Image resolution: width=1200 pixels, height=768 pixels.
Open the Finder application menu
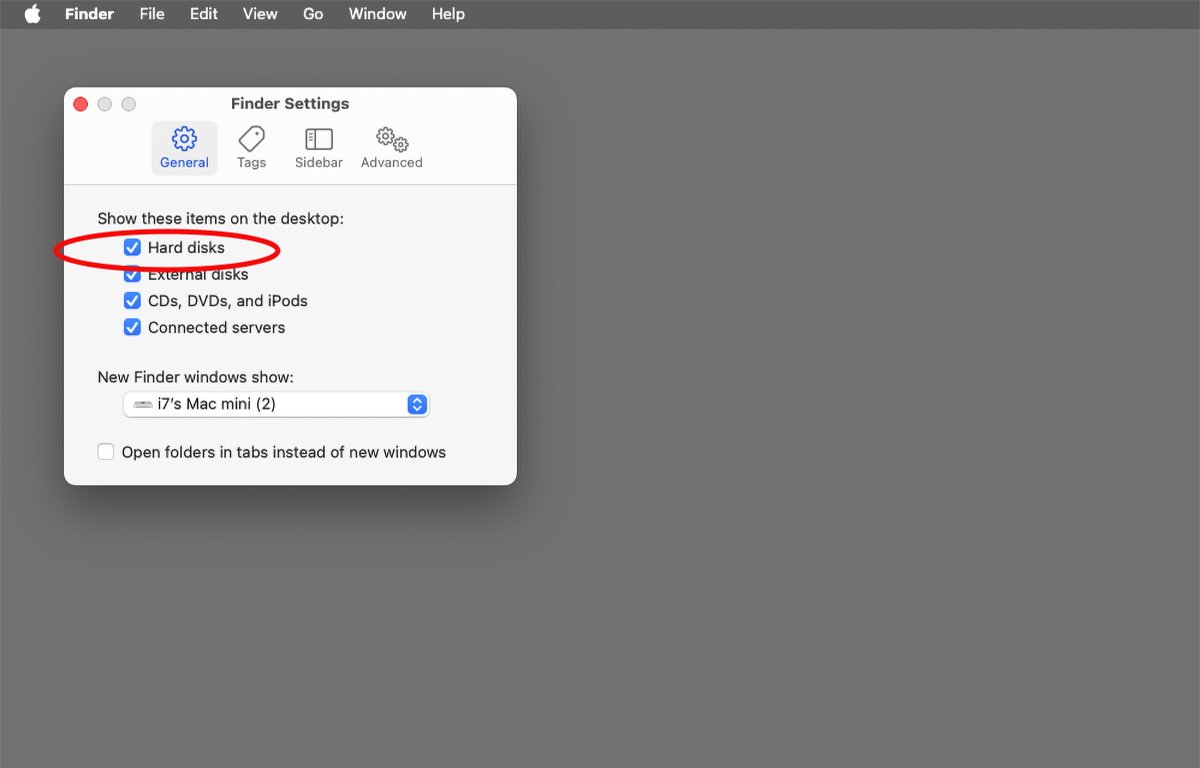click(x=89, y=14)
